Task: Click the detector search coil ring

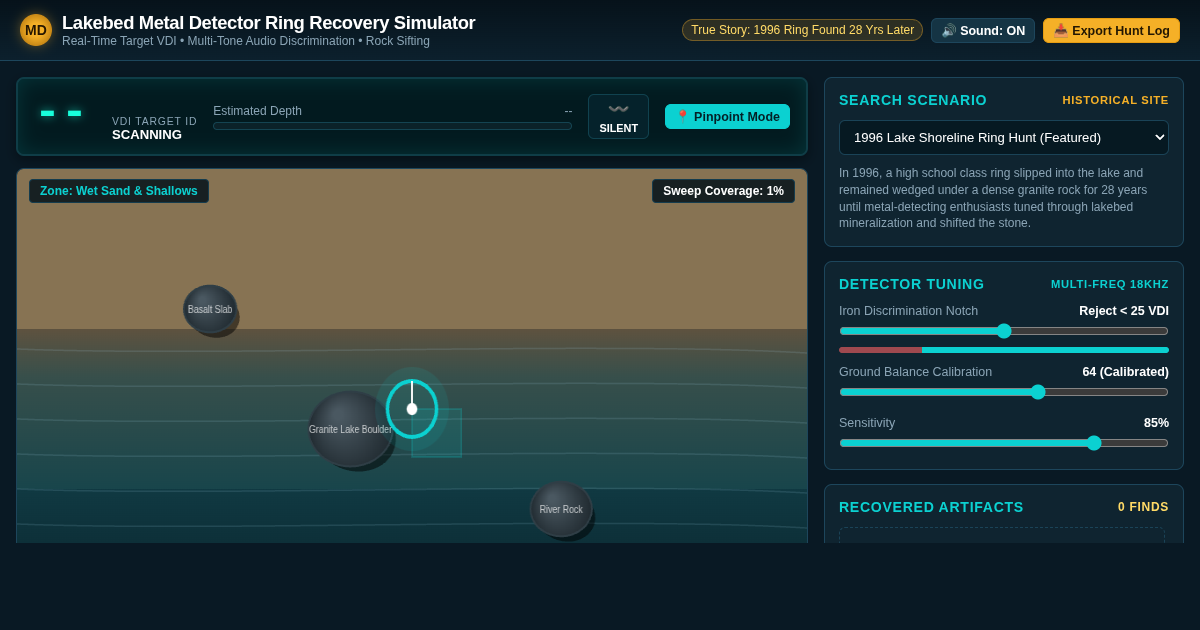Action: 412,409
